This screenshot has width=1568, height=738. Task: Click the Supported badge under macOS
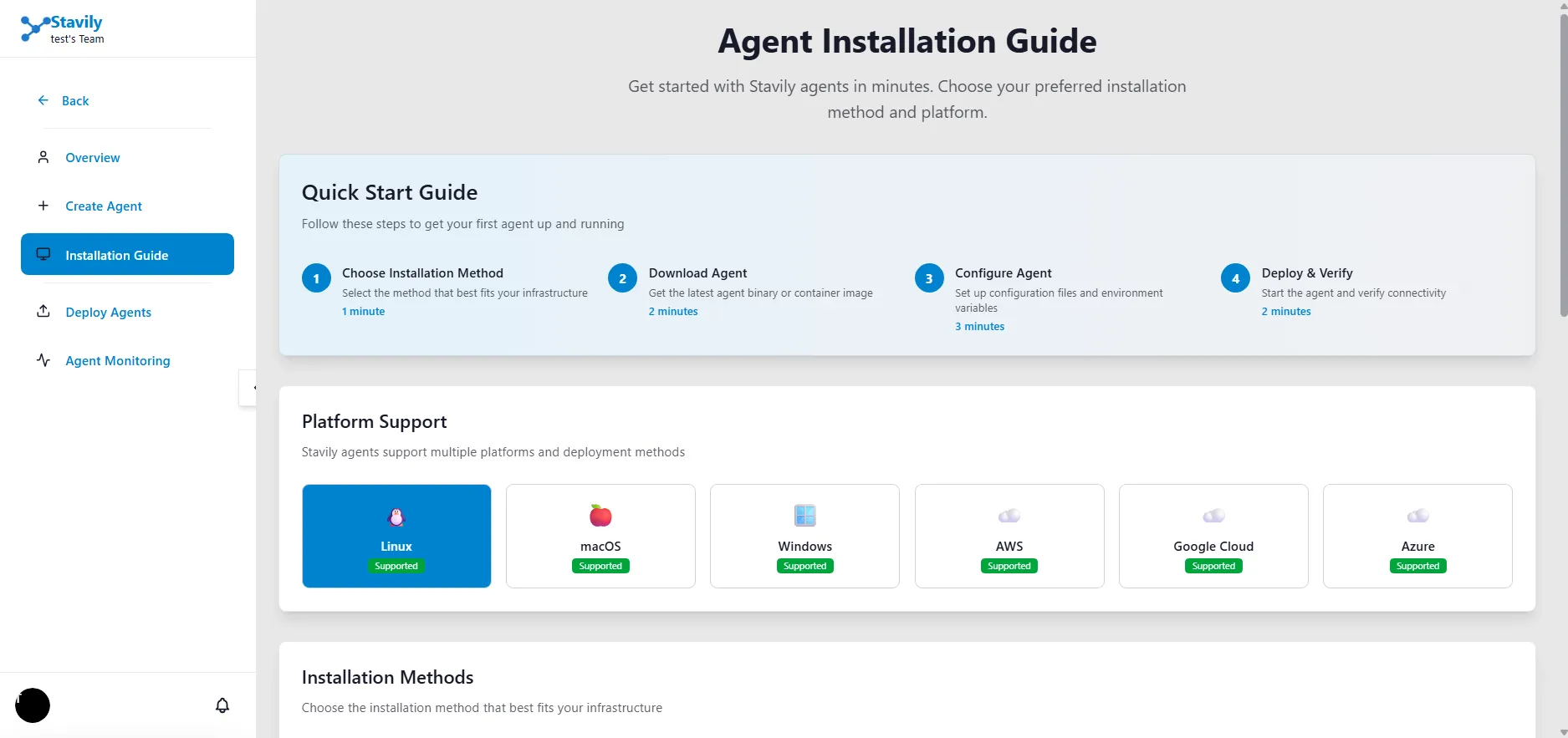pos(600,566)
